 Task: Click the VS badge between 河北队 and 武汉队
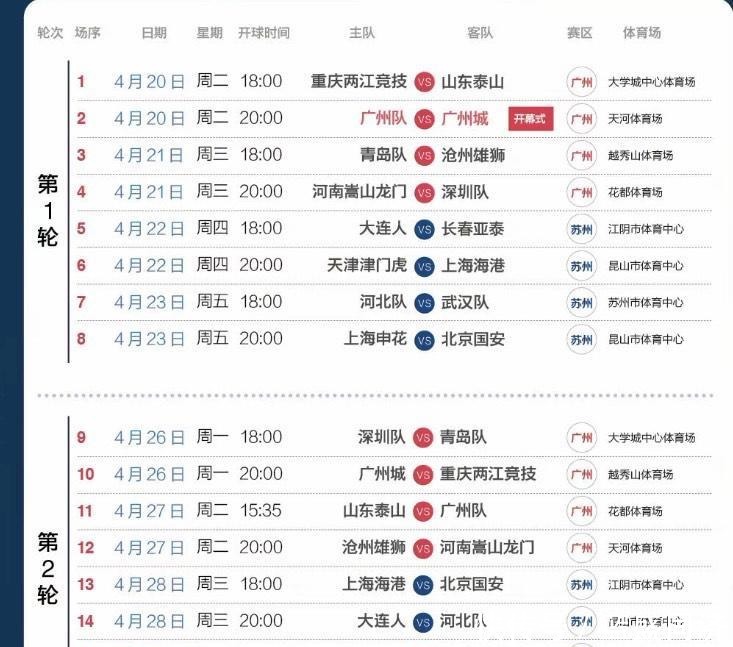424,303
